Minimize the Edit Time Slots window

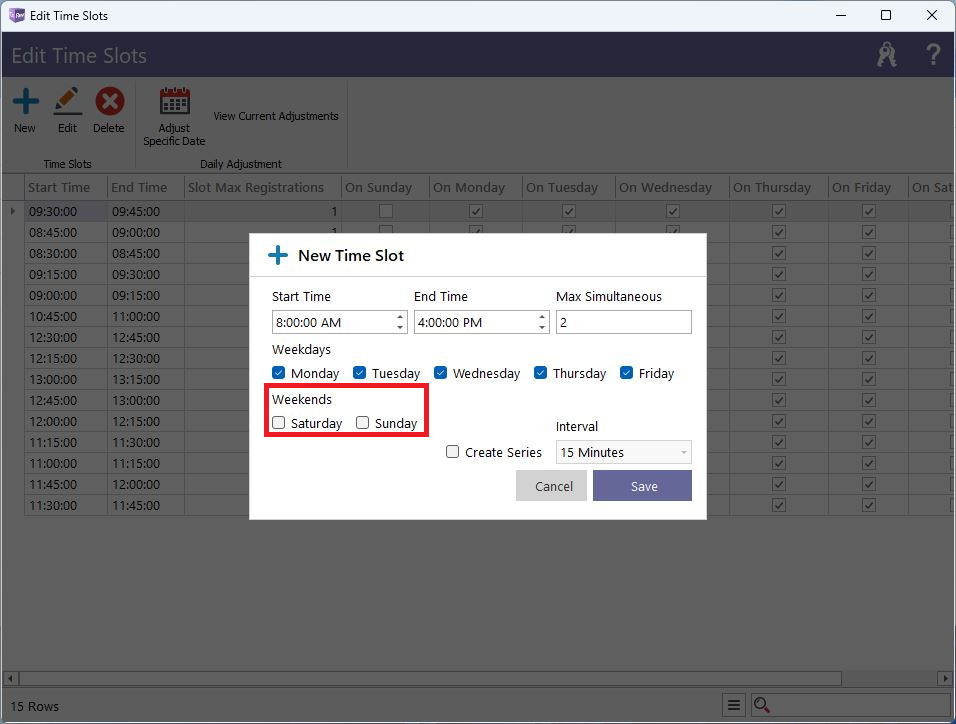tap(841, 15)
